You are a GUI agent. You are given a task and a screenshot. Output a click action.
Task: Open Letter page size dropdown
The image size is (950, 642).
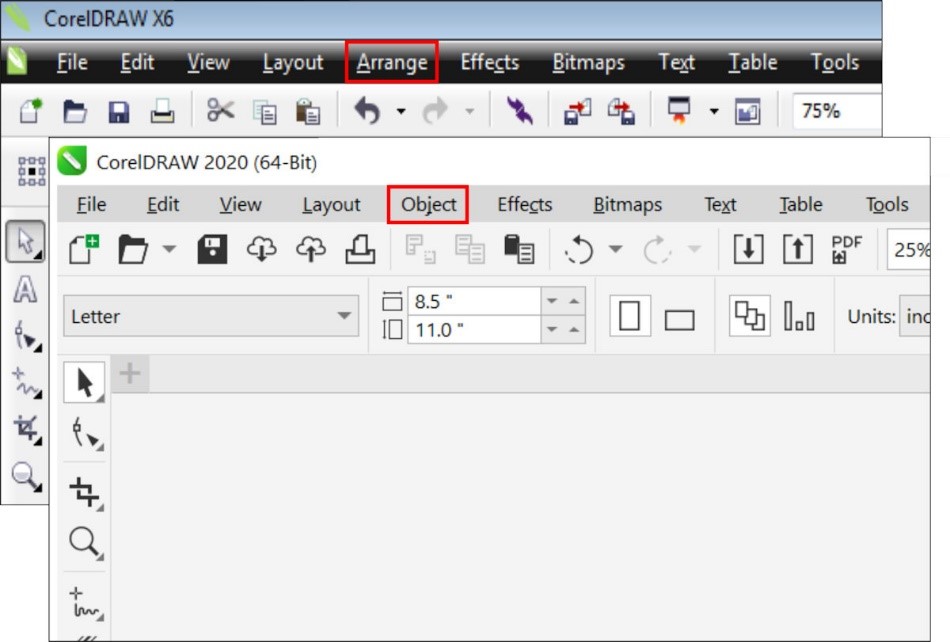pos(211,316)
